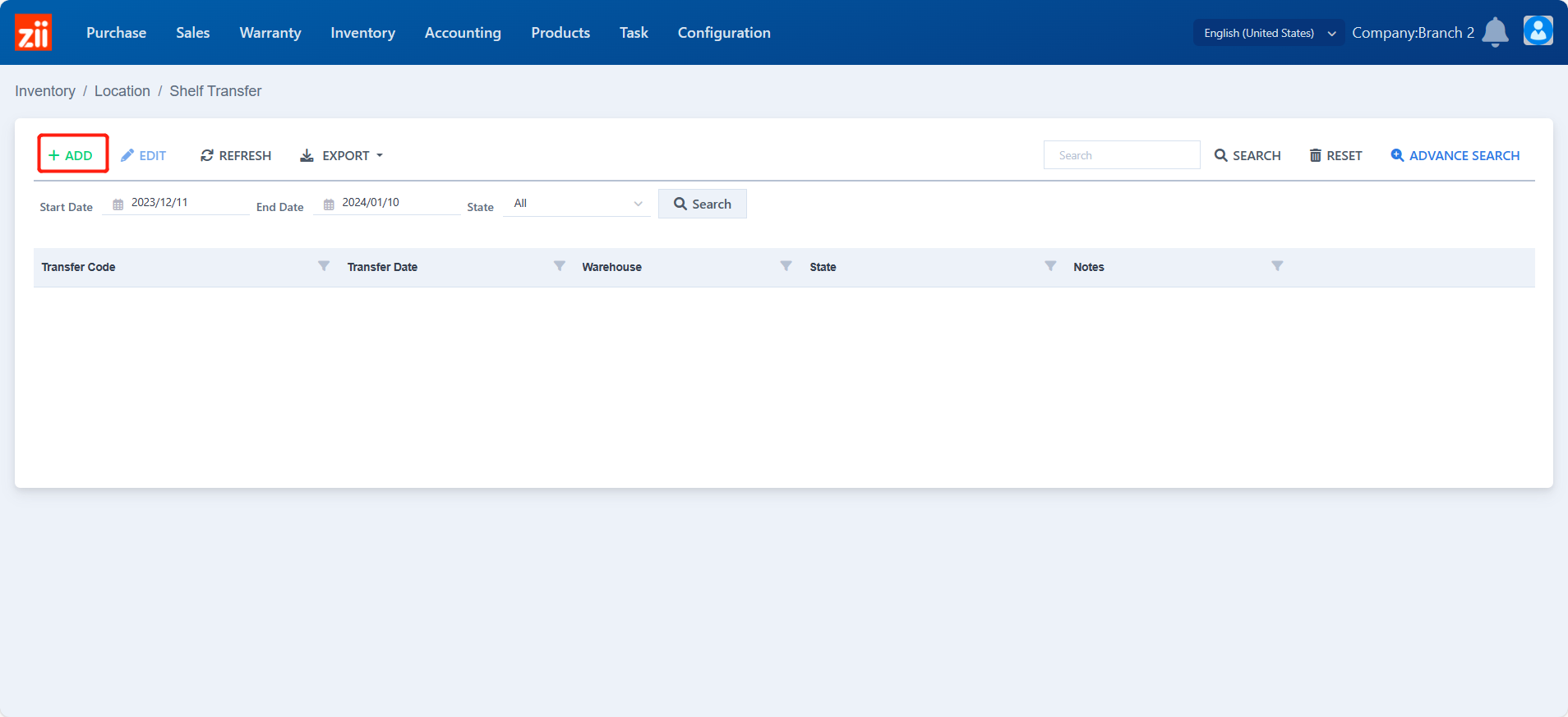Click the End Date field 2024/01/10
This screenshot has width=1568, height=717.
click(x=386, y=203)
